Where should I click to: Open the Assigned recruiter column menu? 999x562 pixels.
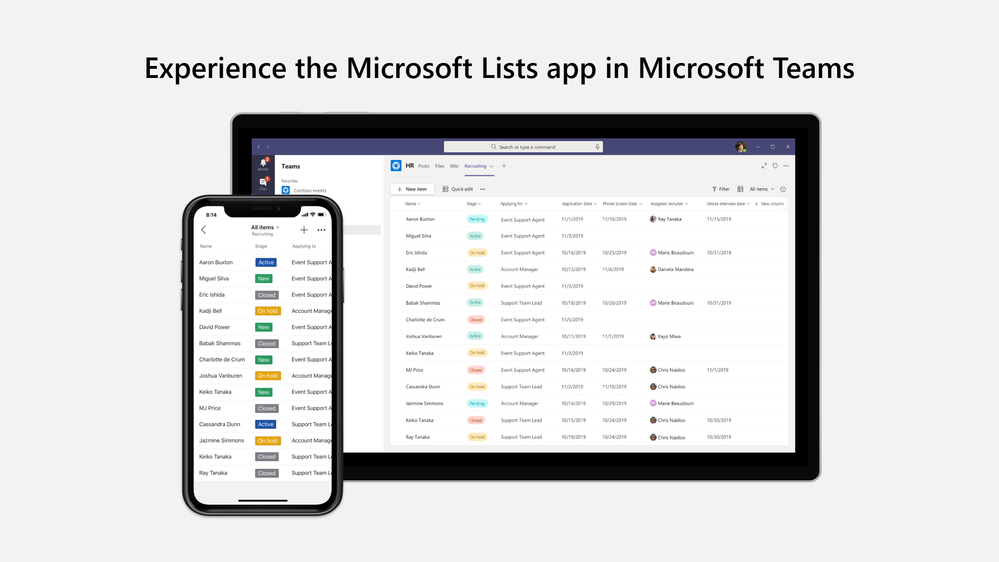pyautogui.click(x=669, y=204)
